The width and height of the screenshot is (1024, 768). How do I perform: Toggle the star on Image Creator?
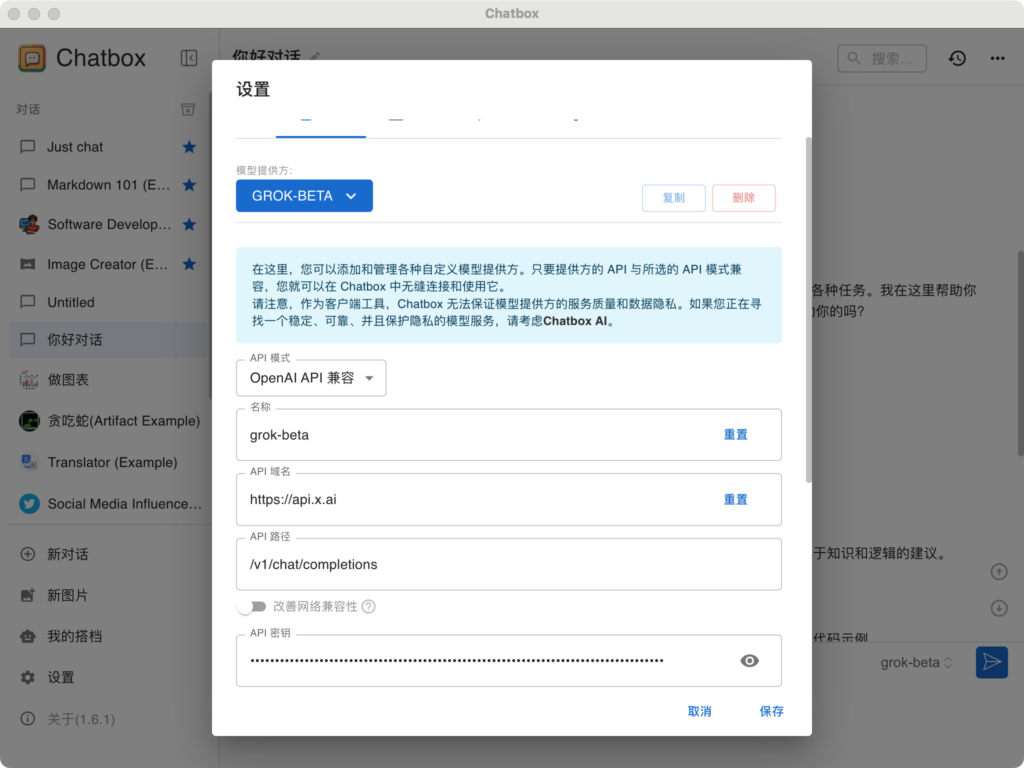coord(189,264)
